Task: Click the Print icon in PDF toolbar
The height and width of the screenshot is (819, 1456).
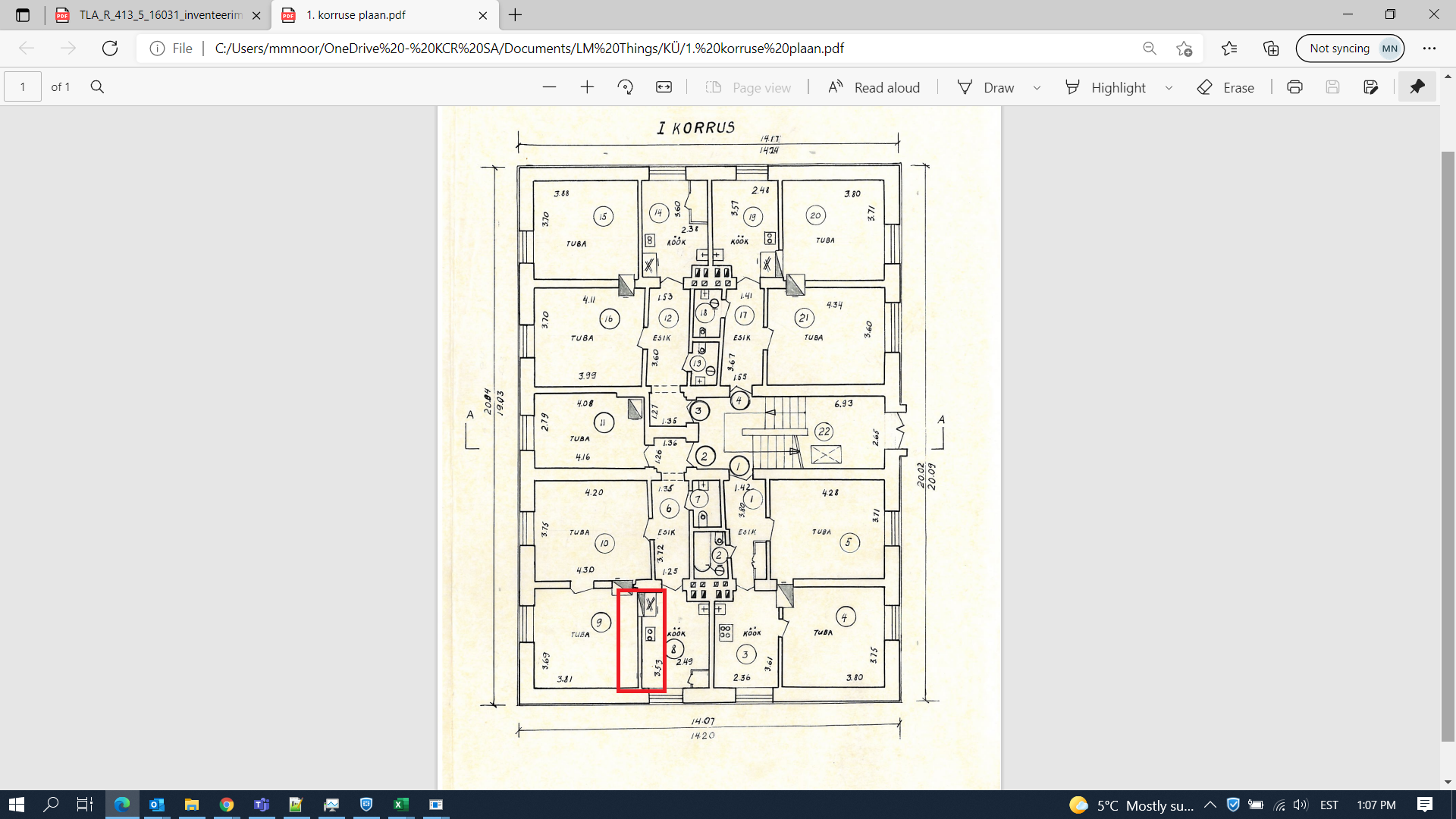Action: (1294, 87)
